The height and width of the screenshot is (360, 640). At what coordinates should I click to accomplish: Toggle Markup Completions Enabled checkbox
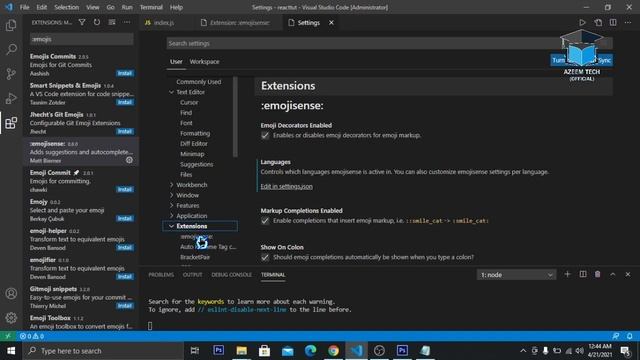pyautogui.click(x=265, y=220)
